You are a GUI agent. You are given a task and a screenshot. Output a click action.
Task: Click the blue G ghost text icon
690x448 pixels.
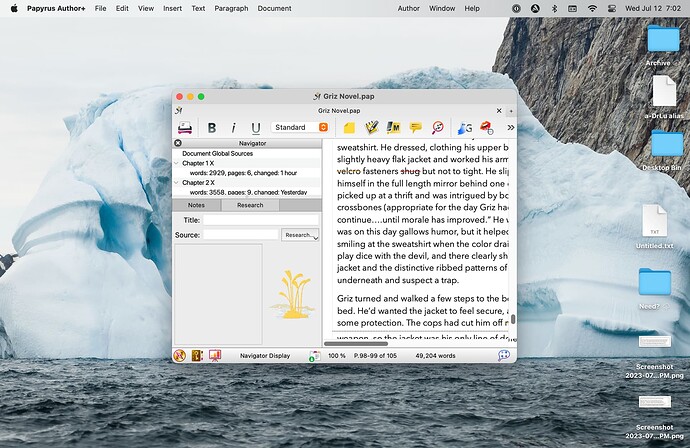click(465, 128)
